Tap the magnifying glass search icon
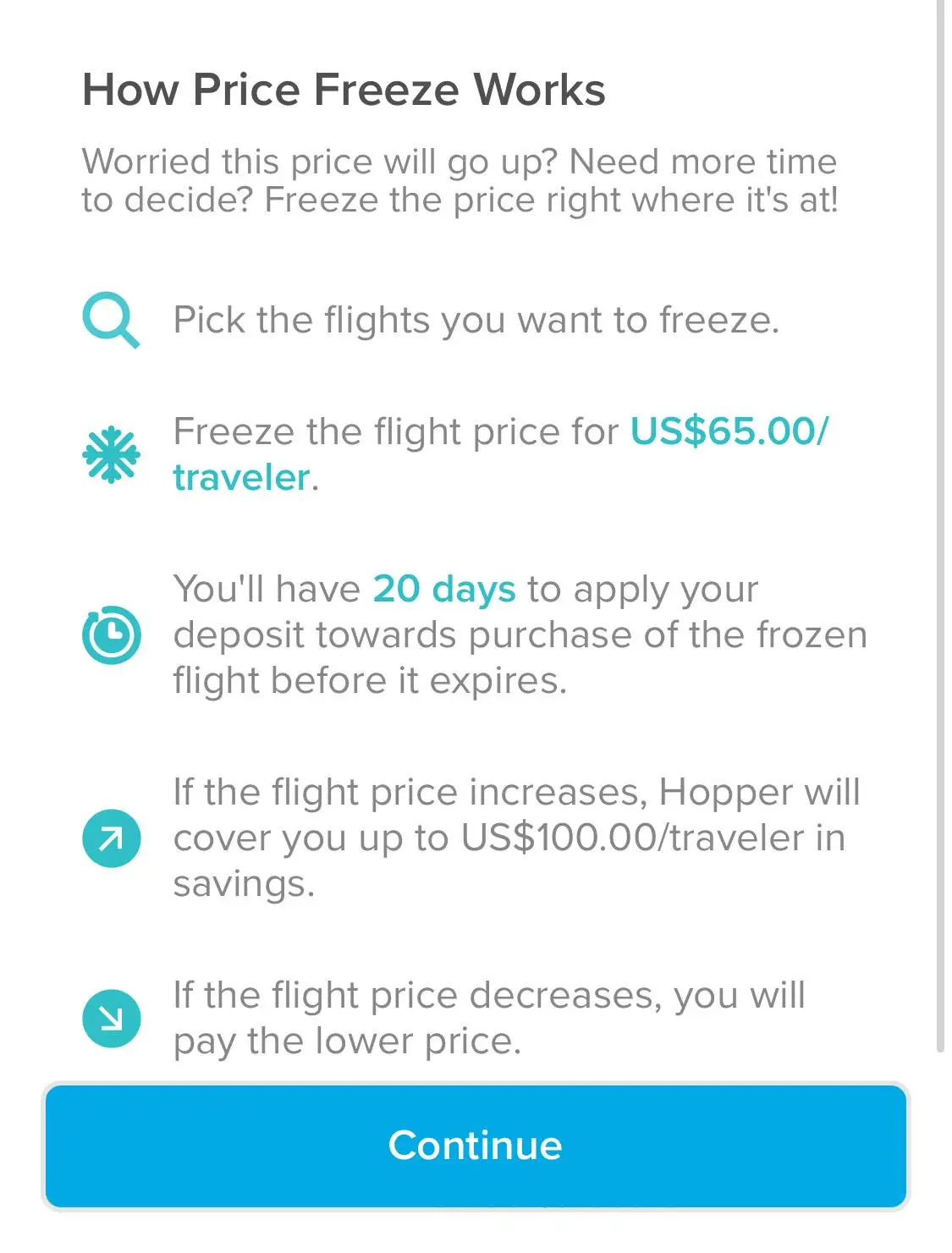 pos(111,321)
